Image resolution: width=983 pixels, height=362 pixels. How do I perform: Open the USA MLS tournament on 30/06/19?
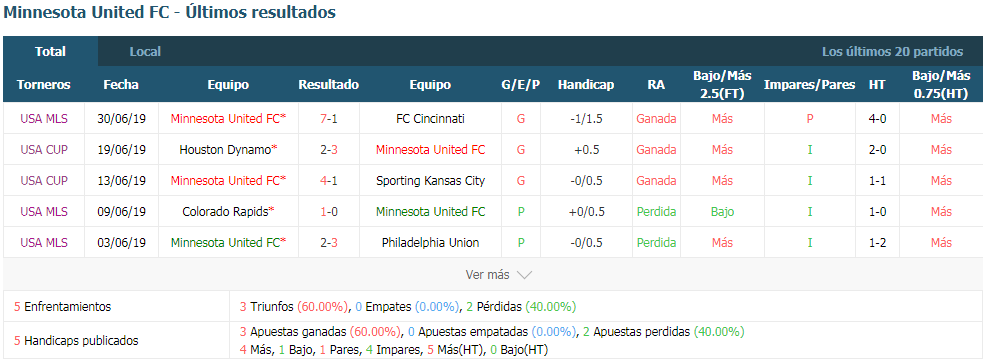44,119
